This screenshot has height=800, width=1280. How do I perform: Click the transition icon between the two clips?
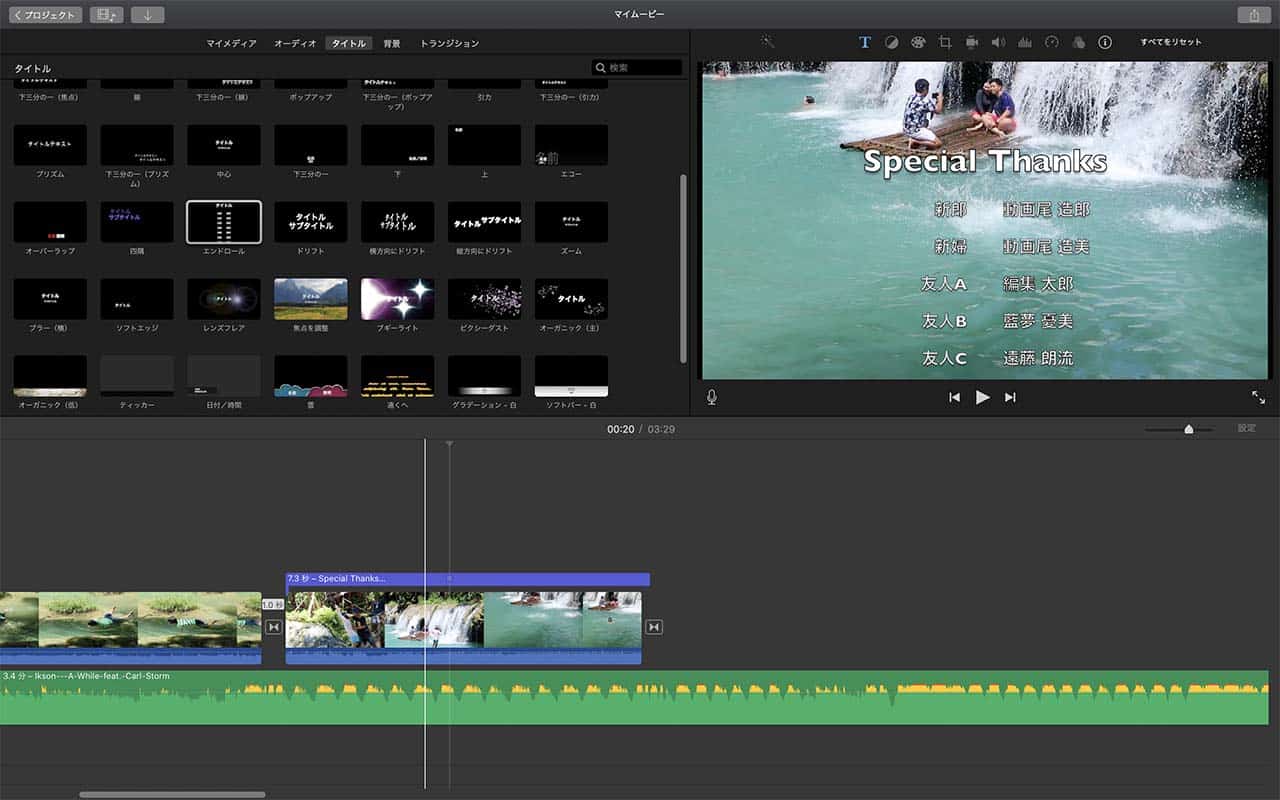pyautogui.click(x=273, y=627)
